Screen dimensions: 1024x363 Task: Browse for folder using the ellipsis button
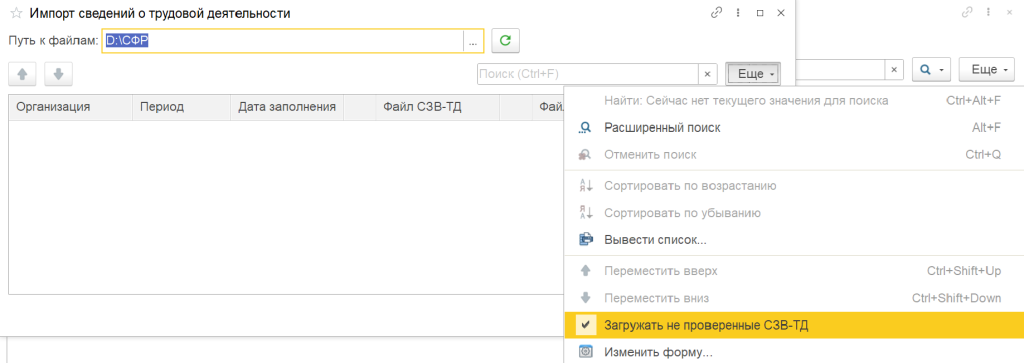(473, 40)
